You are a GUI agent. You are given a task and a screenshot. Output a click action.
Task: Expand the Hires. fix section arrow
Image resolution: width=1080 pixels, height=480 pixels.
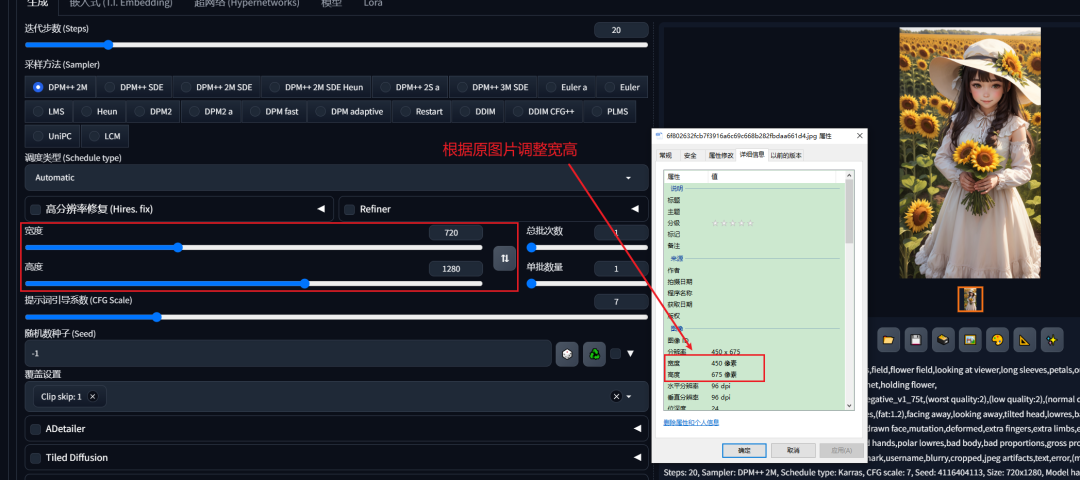tap(320, 209)
